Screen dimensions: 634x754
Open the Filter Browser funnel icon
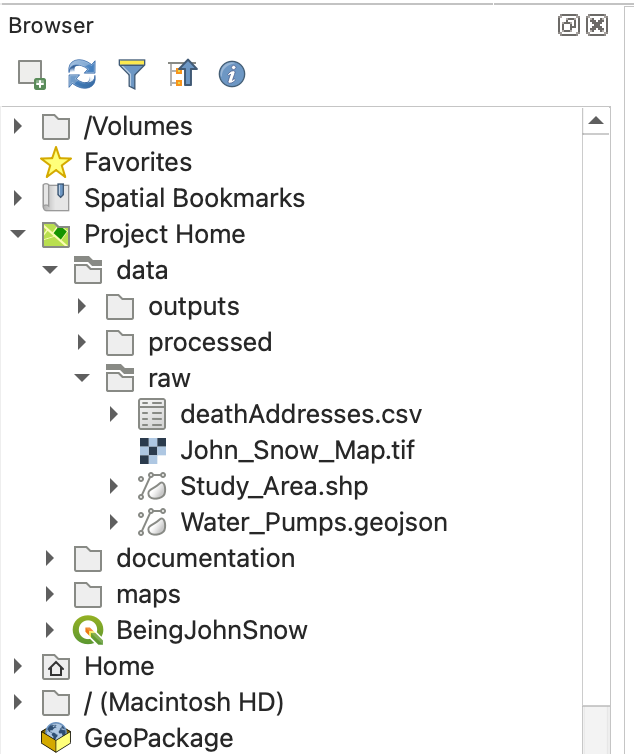pos(132,74)
